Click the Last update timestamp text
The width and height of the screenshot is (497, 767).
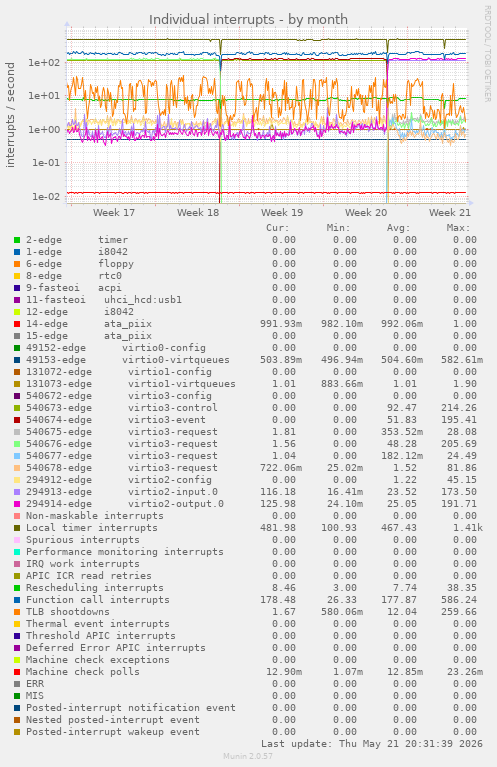372,744
